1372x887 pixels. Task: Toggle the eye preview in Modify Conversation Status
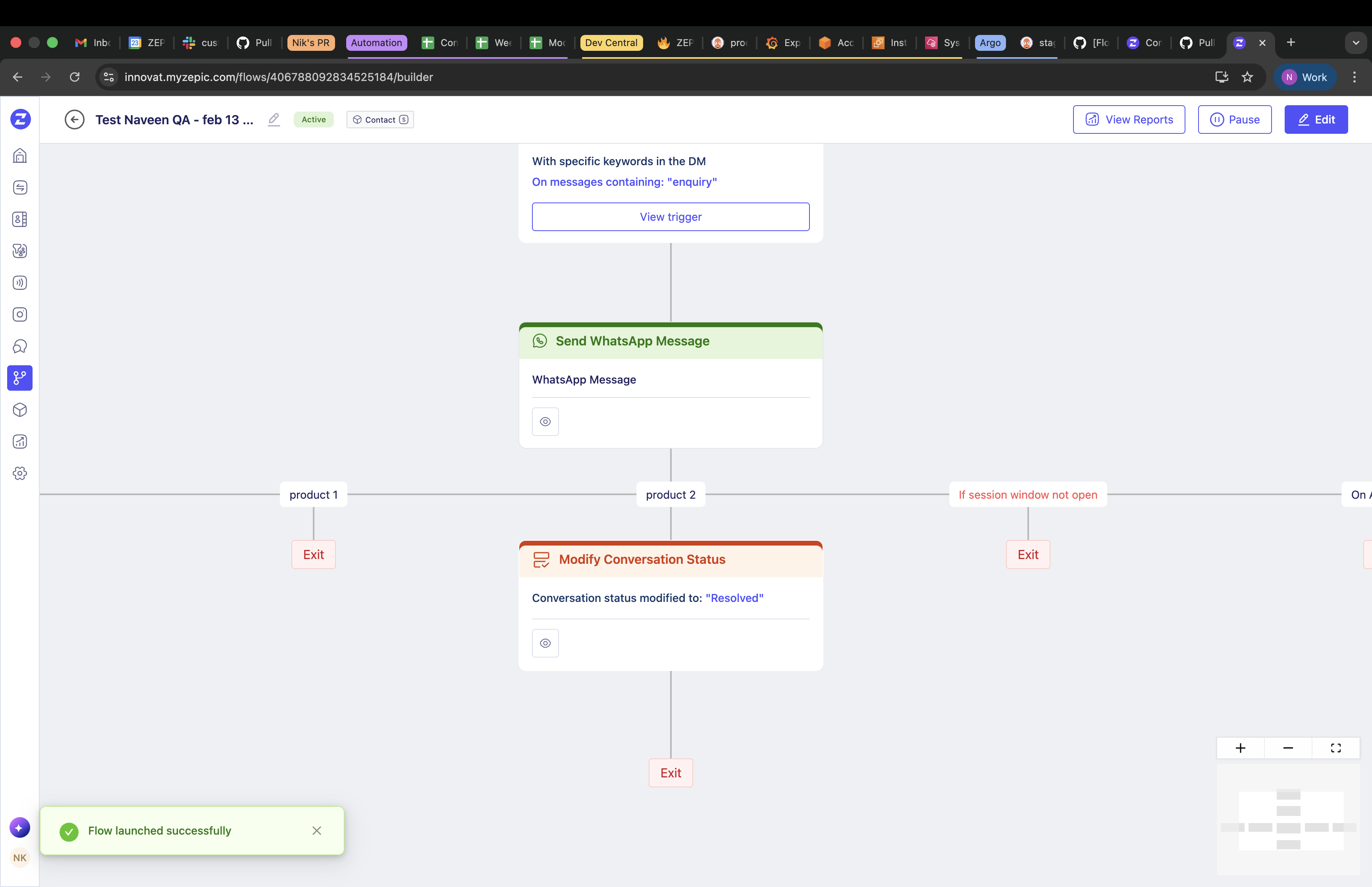[545, 643]
